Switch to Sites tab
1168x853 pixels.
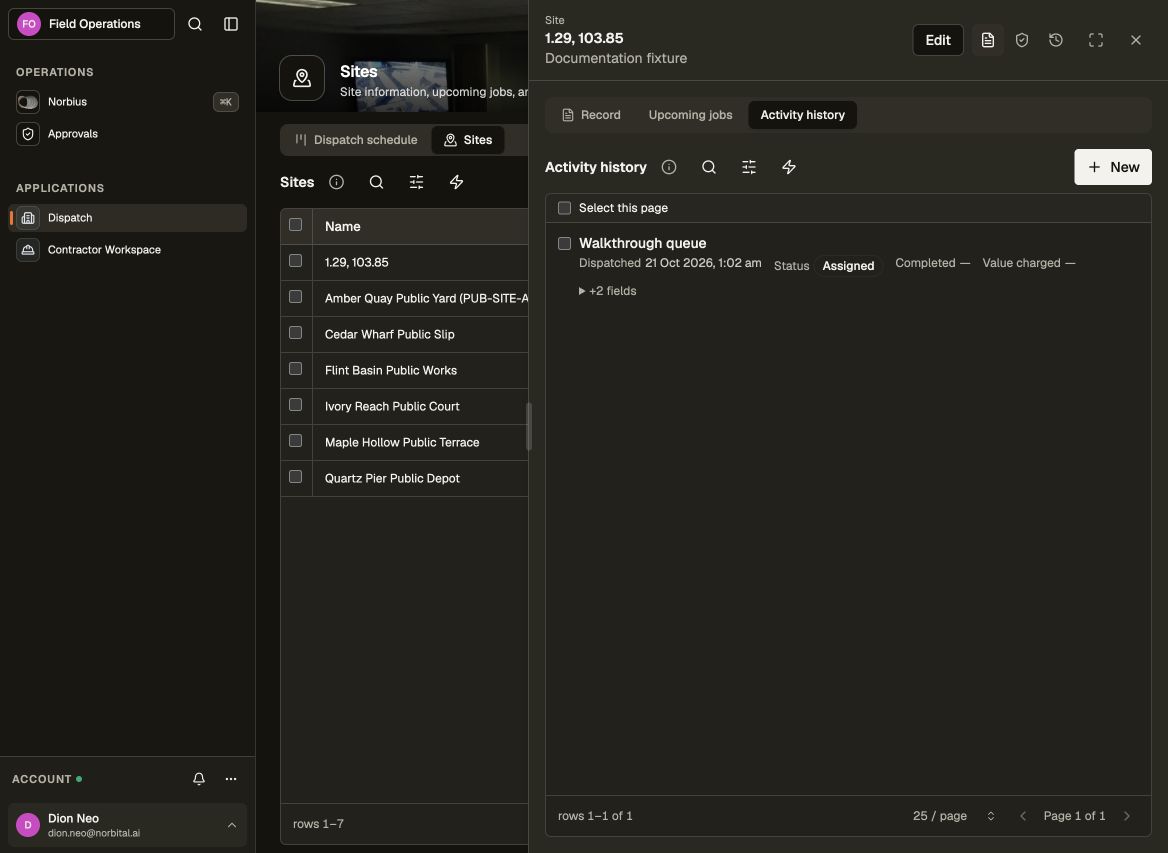(469, 140)
